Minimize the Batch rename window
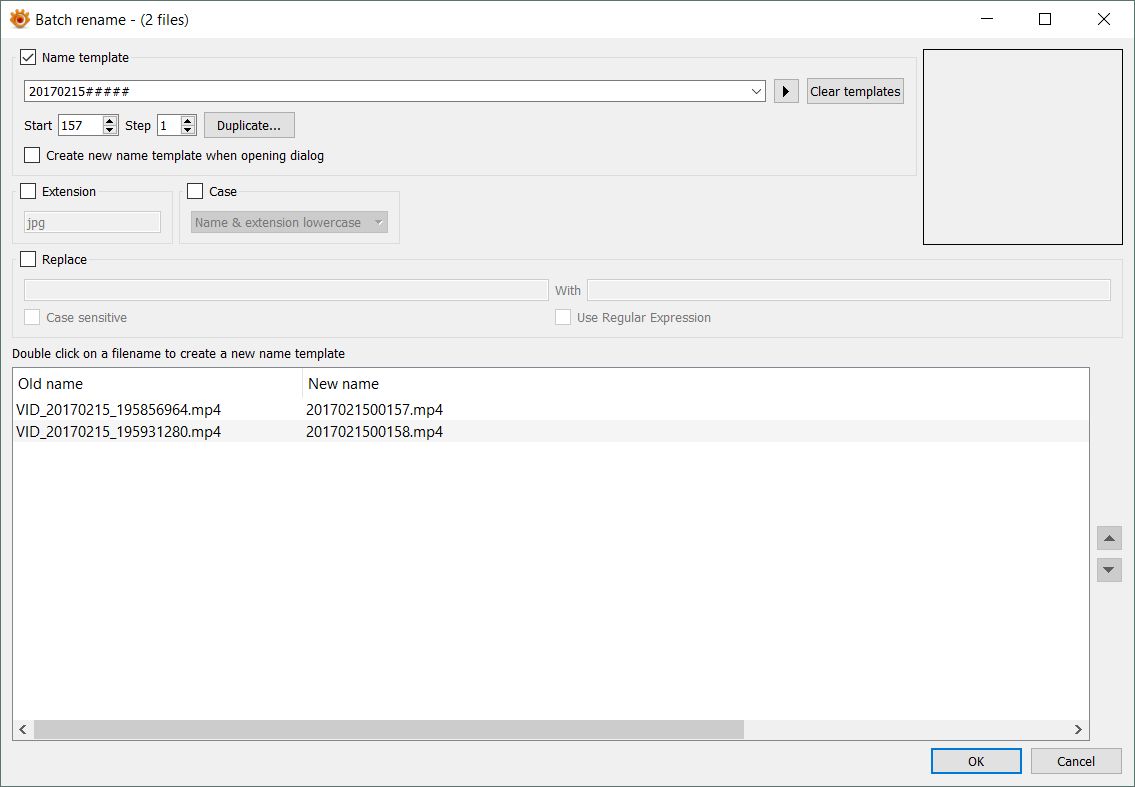This screenshot has width=1135, height=787. [987, 19]
